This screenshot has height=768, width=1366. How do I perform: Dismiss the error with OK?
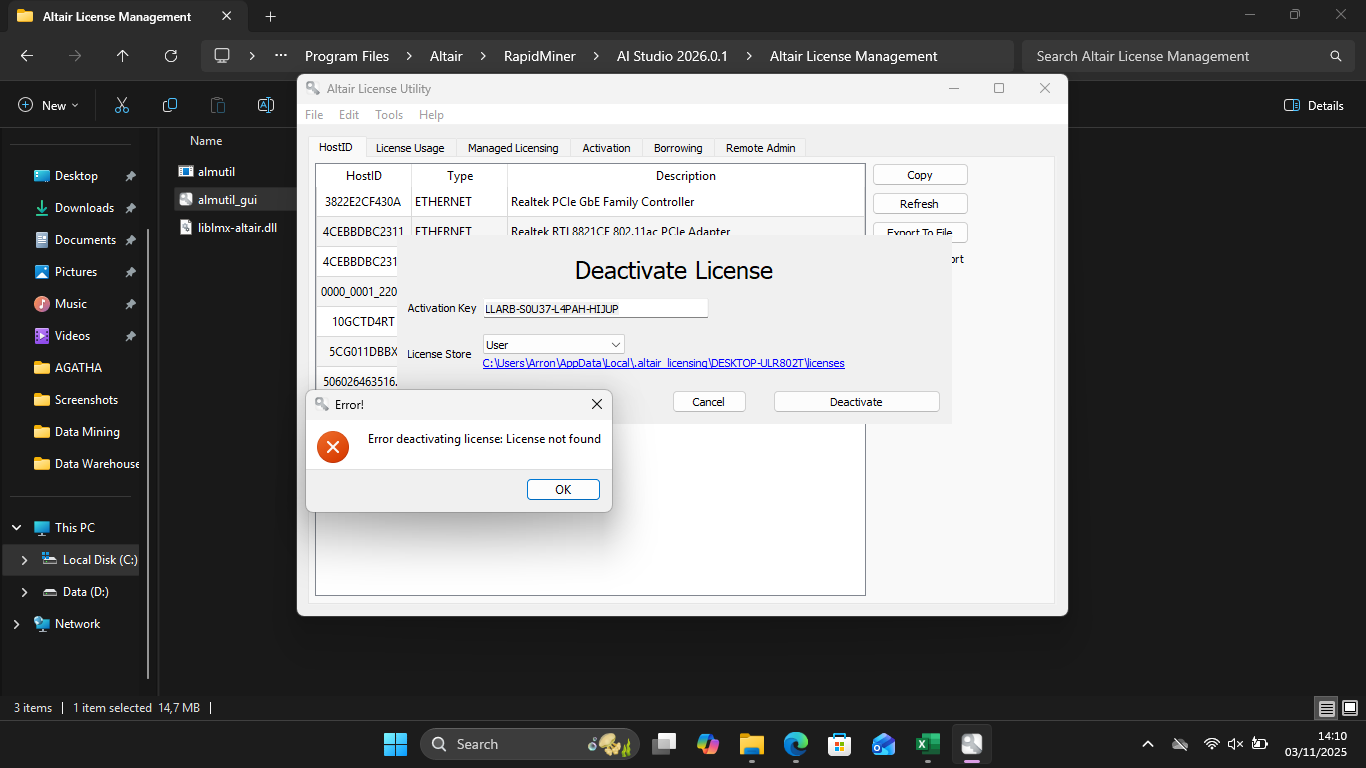coord(563,489)
